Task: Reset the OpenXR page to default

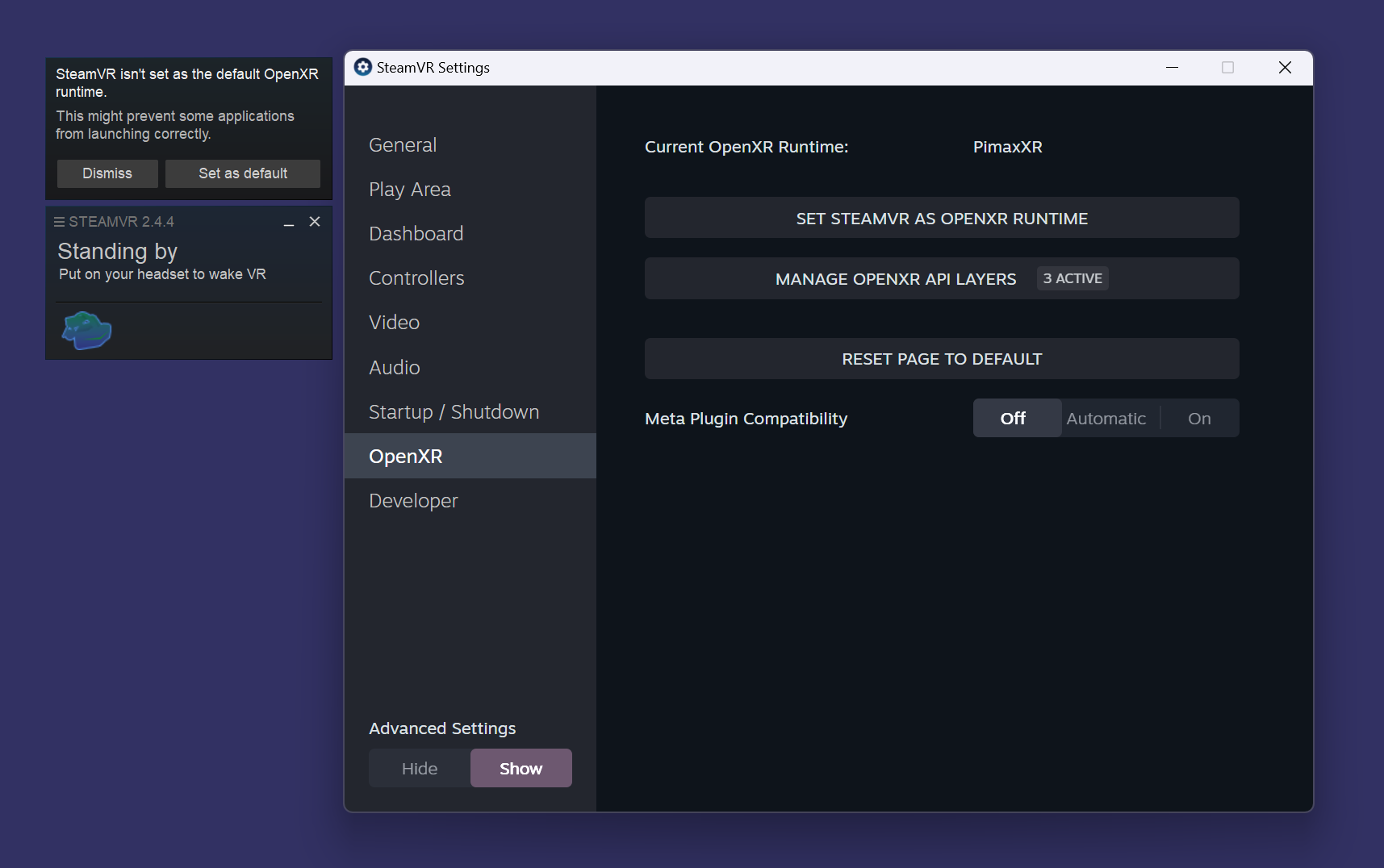Action: pos(942,359)
